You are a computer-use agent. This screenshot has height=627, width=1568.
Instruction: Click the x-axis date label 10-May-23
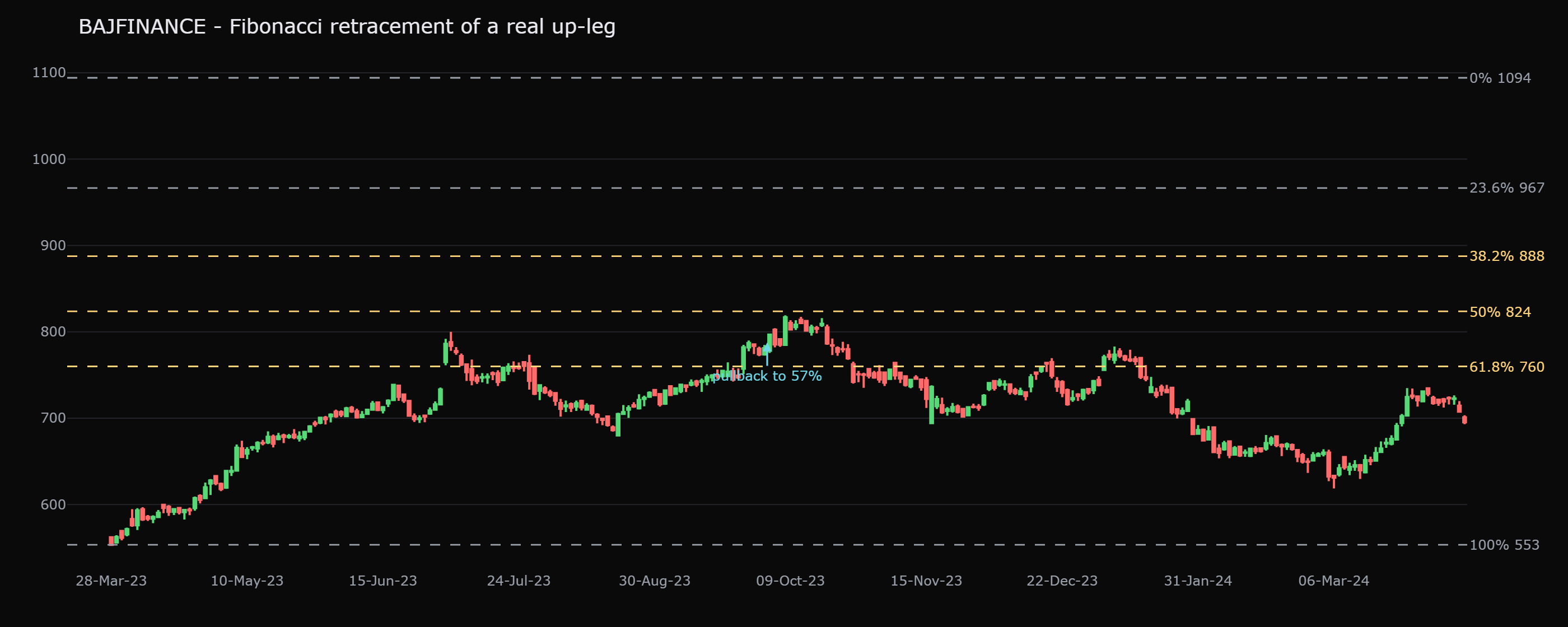pos(247,581)
